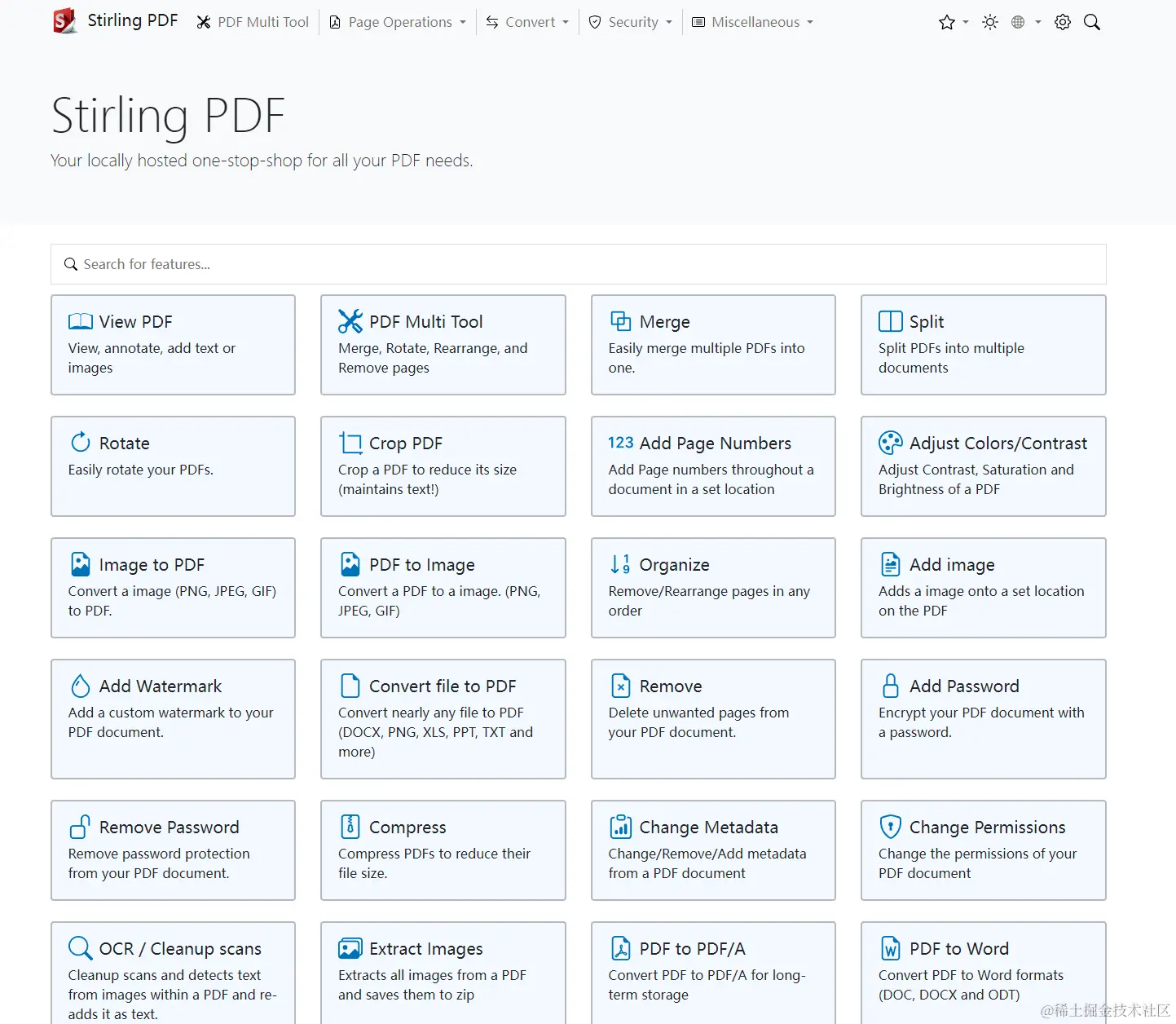Expand the language globe dropdown

1022,22
